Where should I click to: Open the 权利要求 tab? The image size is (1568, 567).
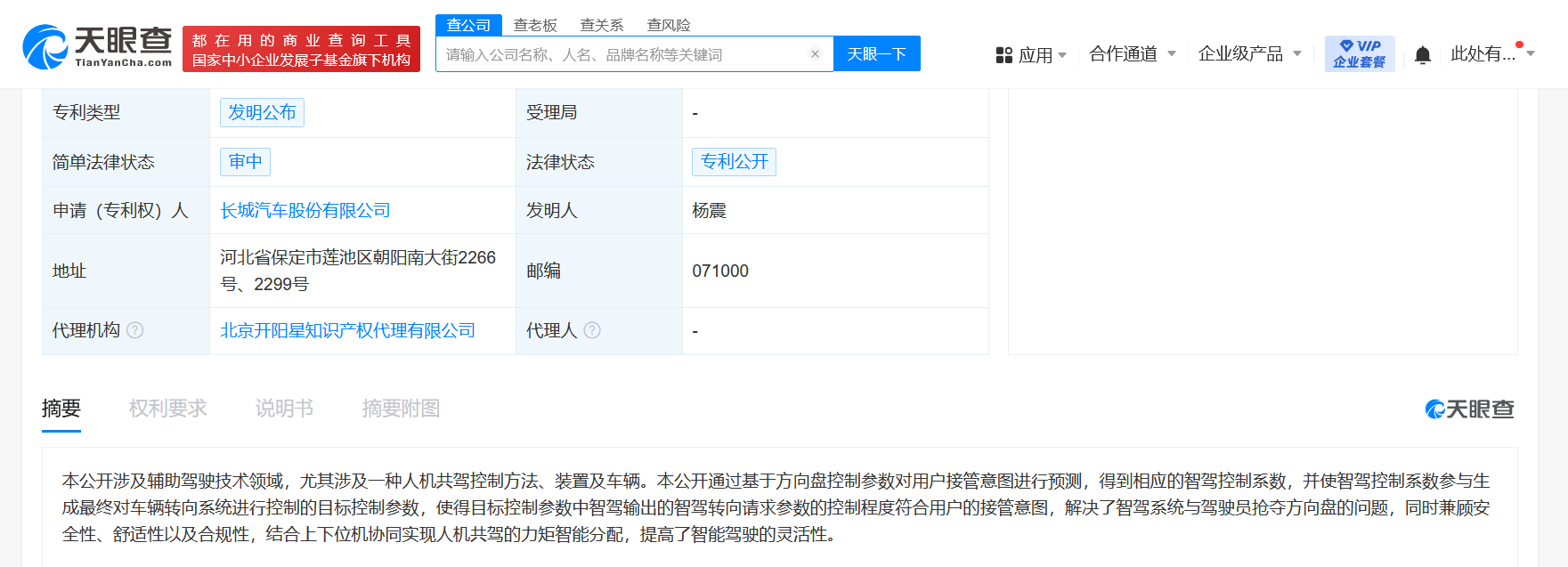tap(167, 409)
